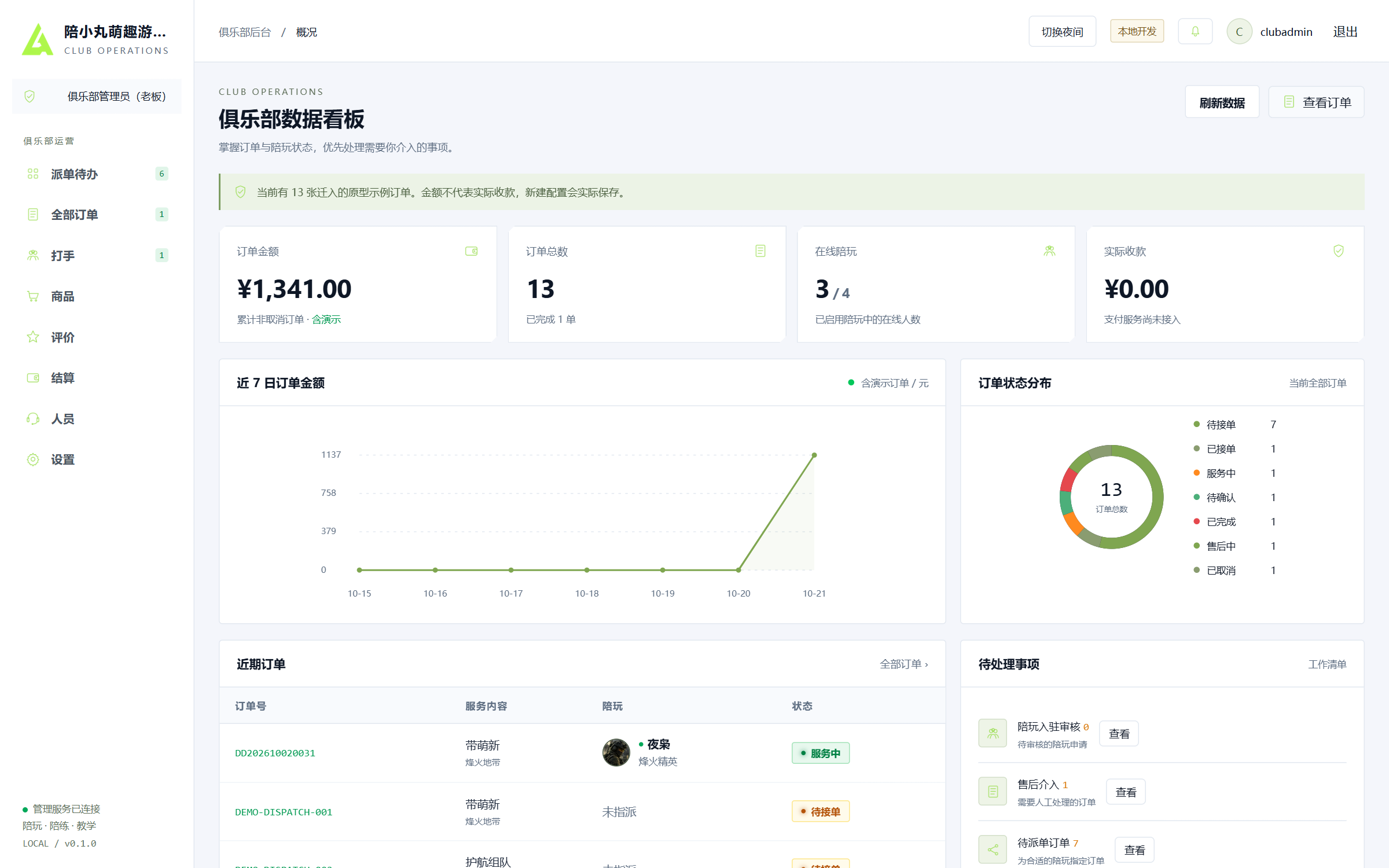Toggle night mode with 切换夜间

pyautogui.click(x=1062, y=32)
